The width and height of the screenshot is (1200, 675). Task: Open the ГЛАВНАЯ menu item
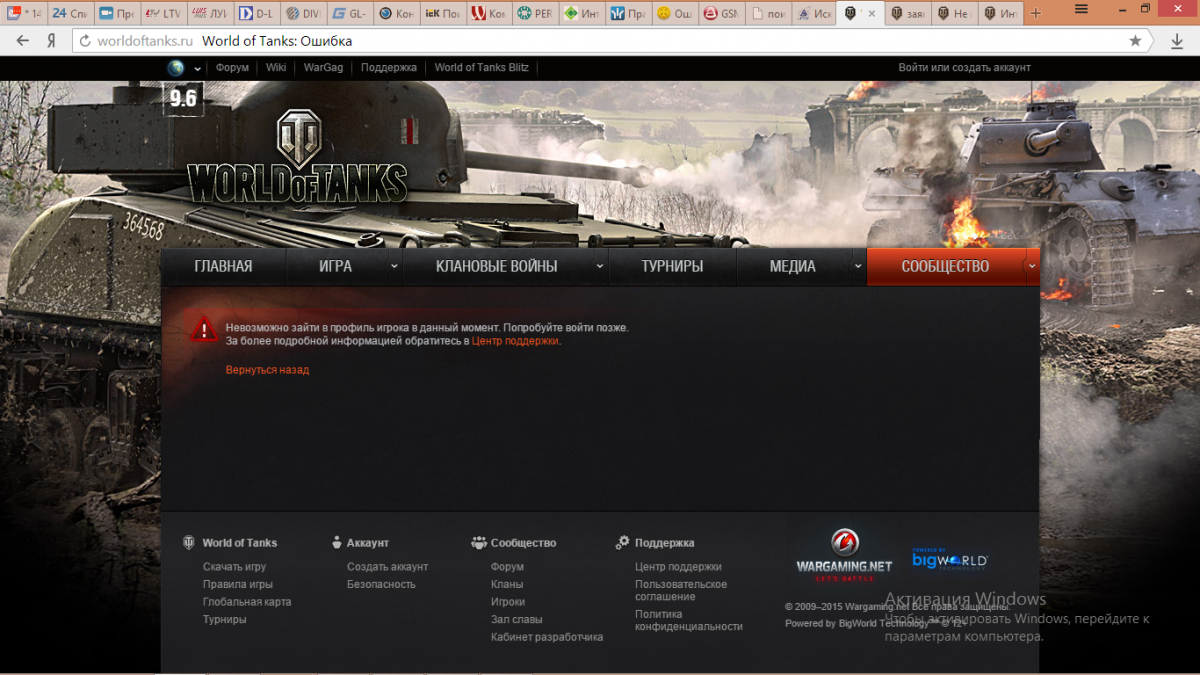pos(223,266)
